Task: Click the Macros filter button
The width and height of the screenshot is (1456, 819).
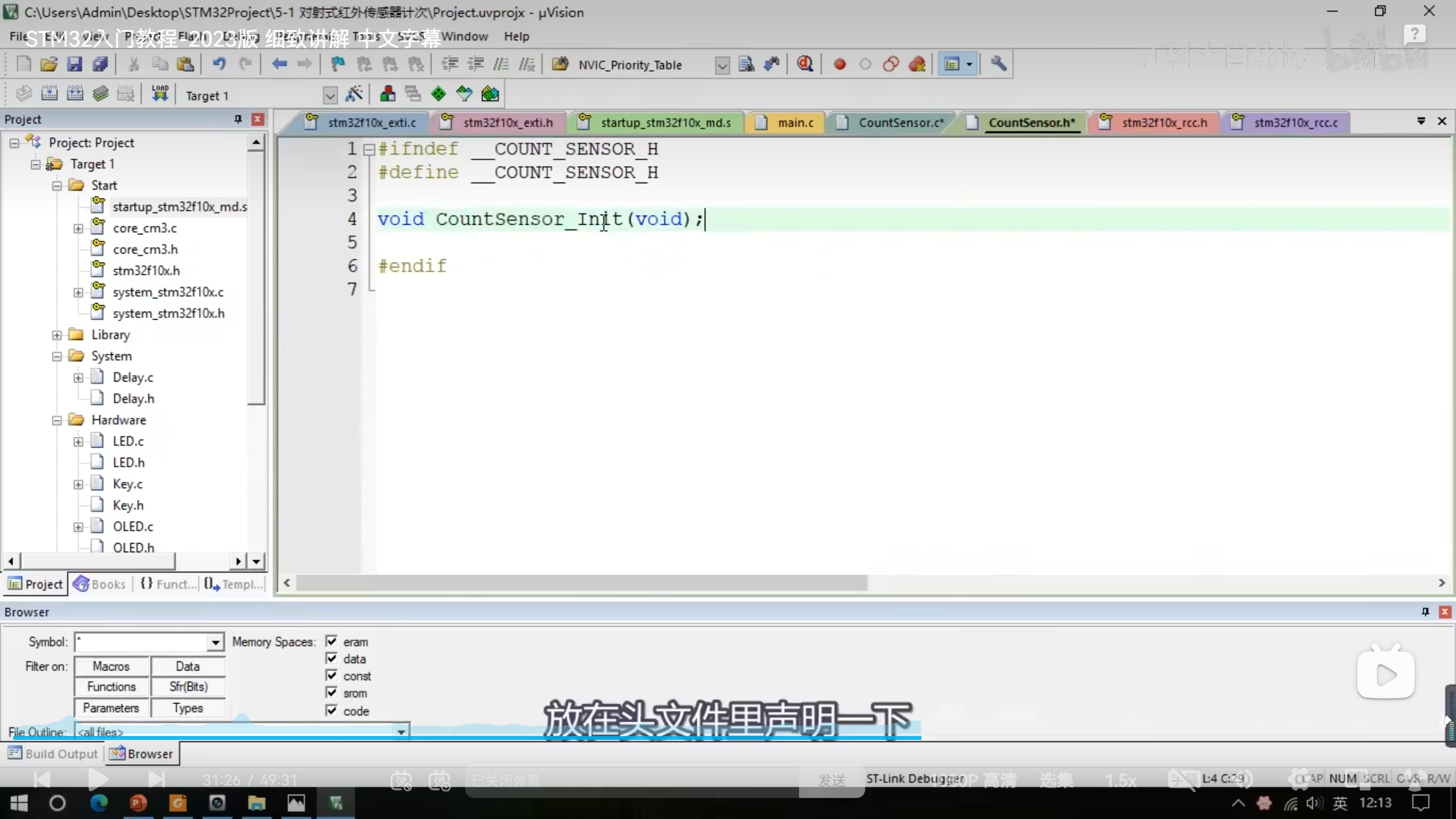Action: click(x=111, y=666)
